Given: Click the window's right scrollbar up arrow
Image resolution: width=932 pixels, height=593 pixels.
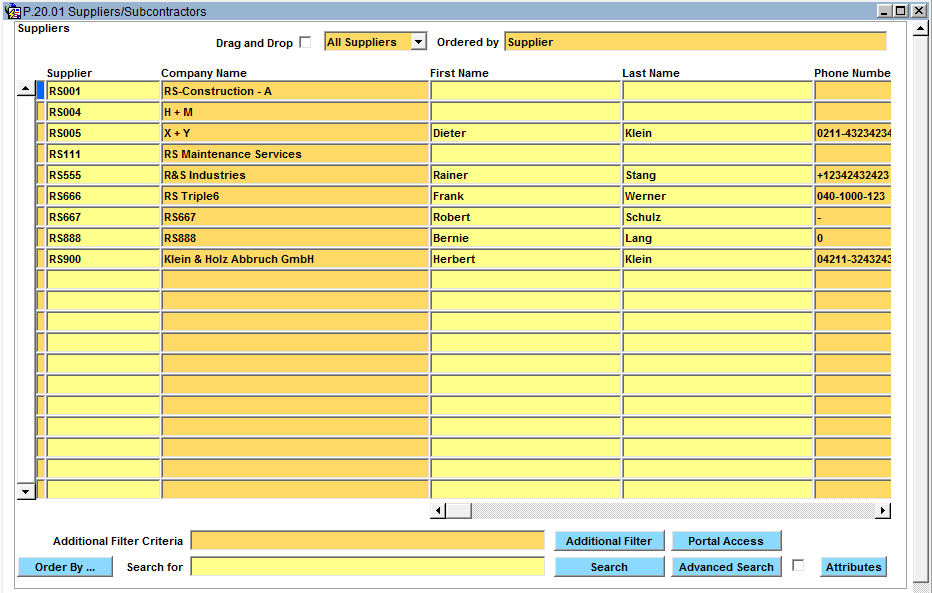Looking at the screenshot, I should pyautogui.click(x=920, y=29).
